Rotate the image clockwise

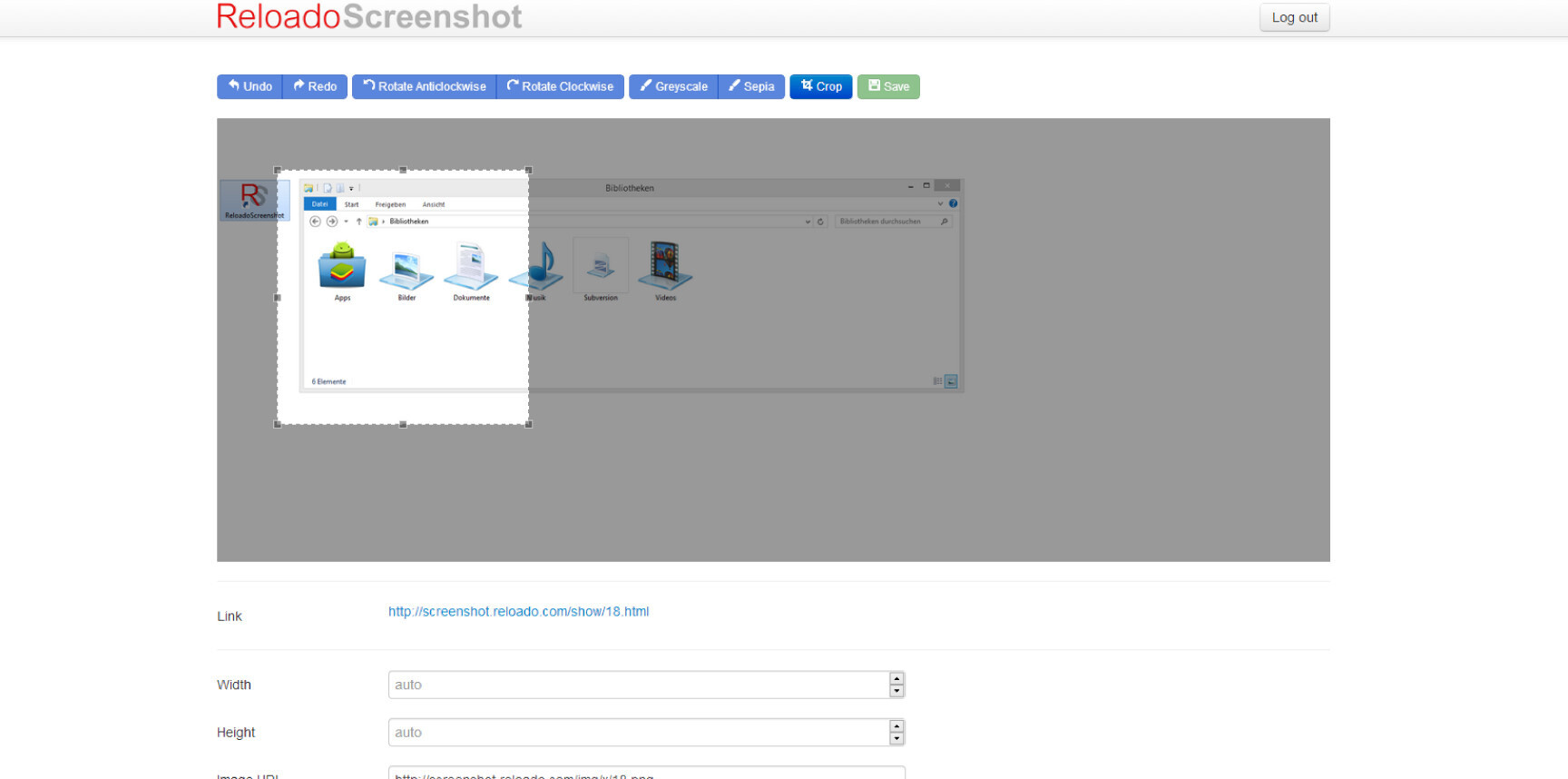coord(560,86)
